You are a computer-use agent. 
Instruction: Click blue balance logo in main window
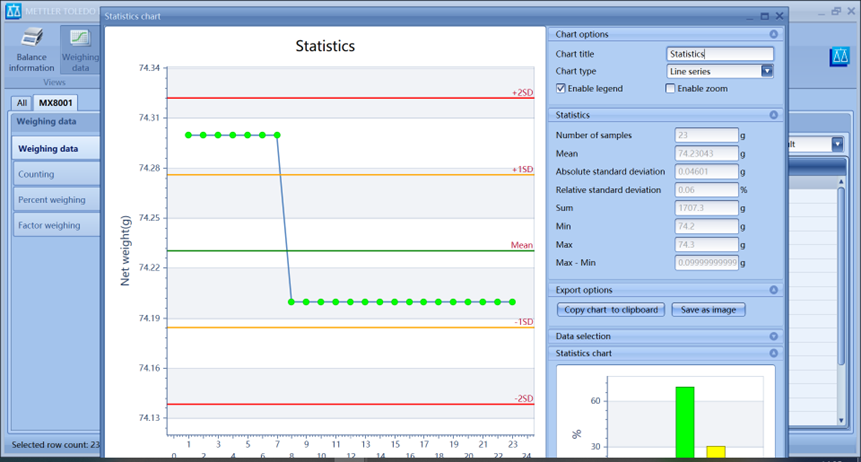(839, 57)
